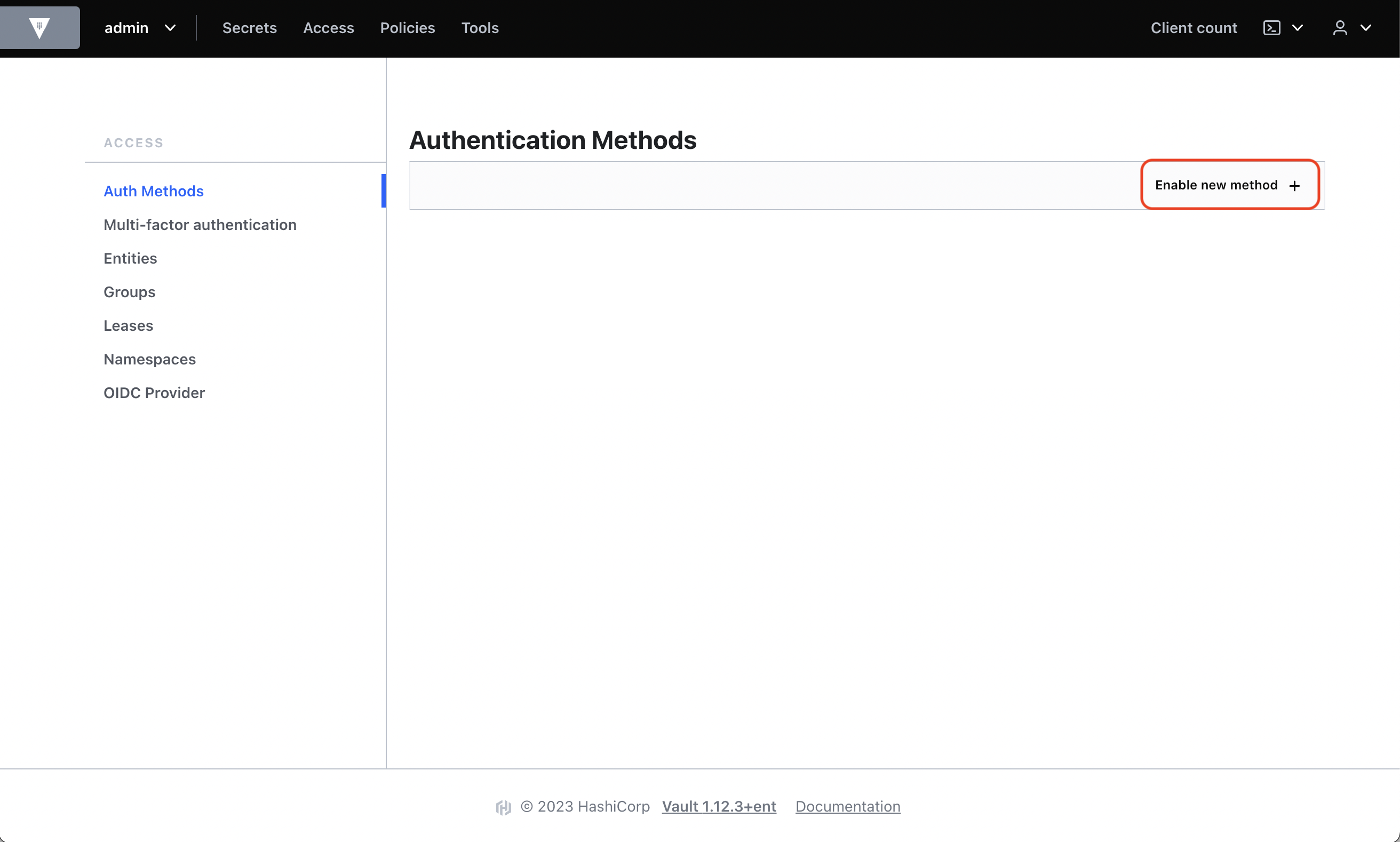Open OIDC Provider in the sidebar
This screenshot has width=1400, height=842.
coord(154,393)
